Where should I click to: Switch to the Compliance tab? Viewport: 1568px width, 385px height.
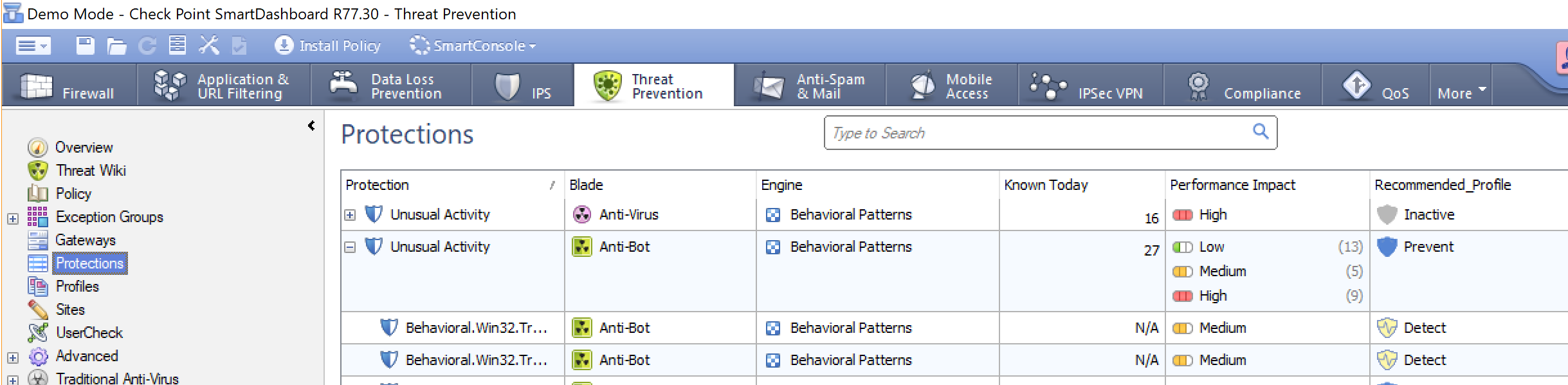[1243, 85]
